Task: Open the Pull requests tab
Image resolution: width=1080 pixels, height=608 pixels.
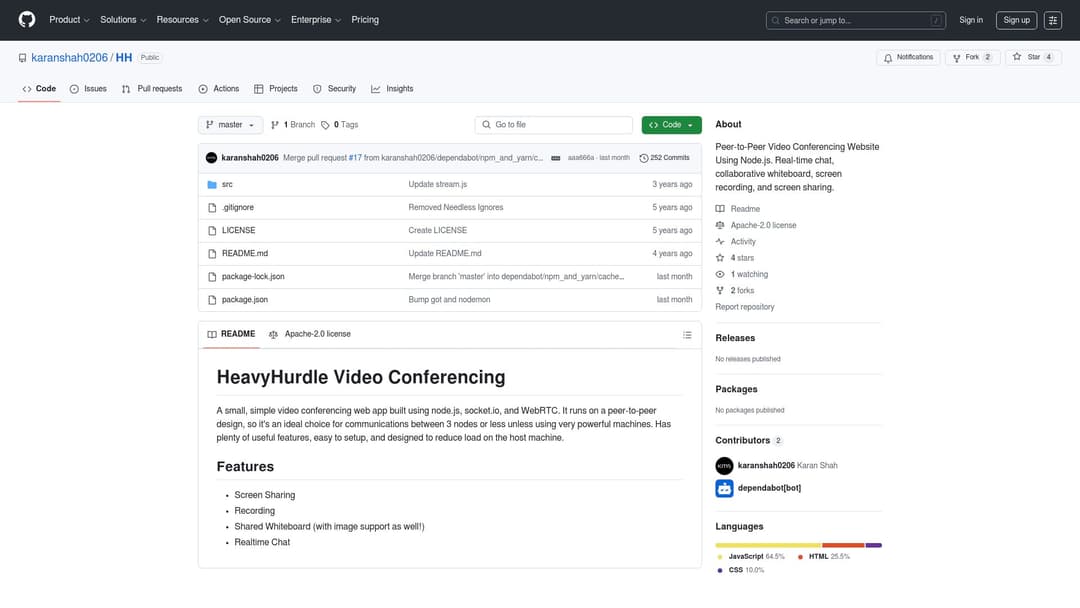Action: coord(152,89)
